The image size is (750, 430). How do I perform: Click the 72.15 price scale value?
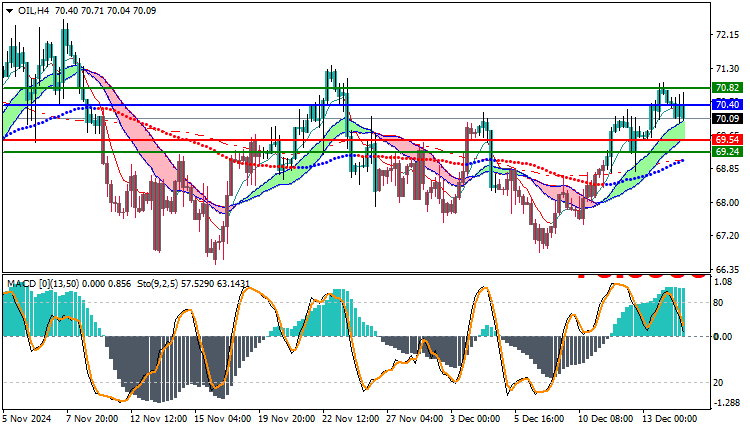click(x=727, y=35)
